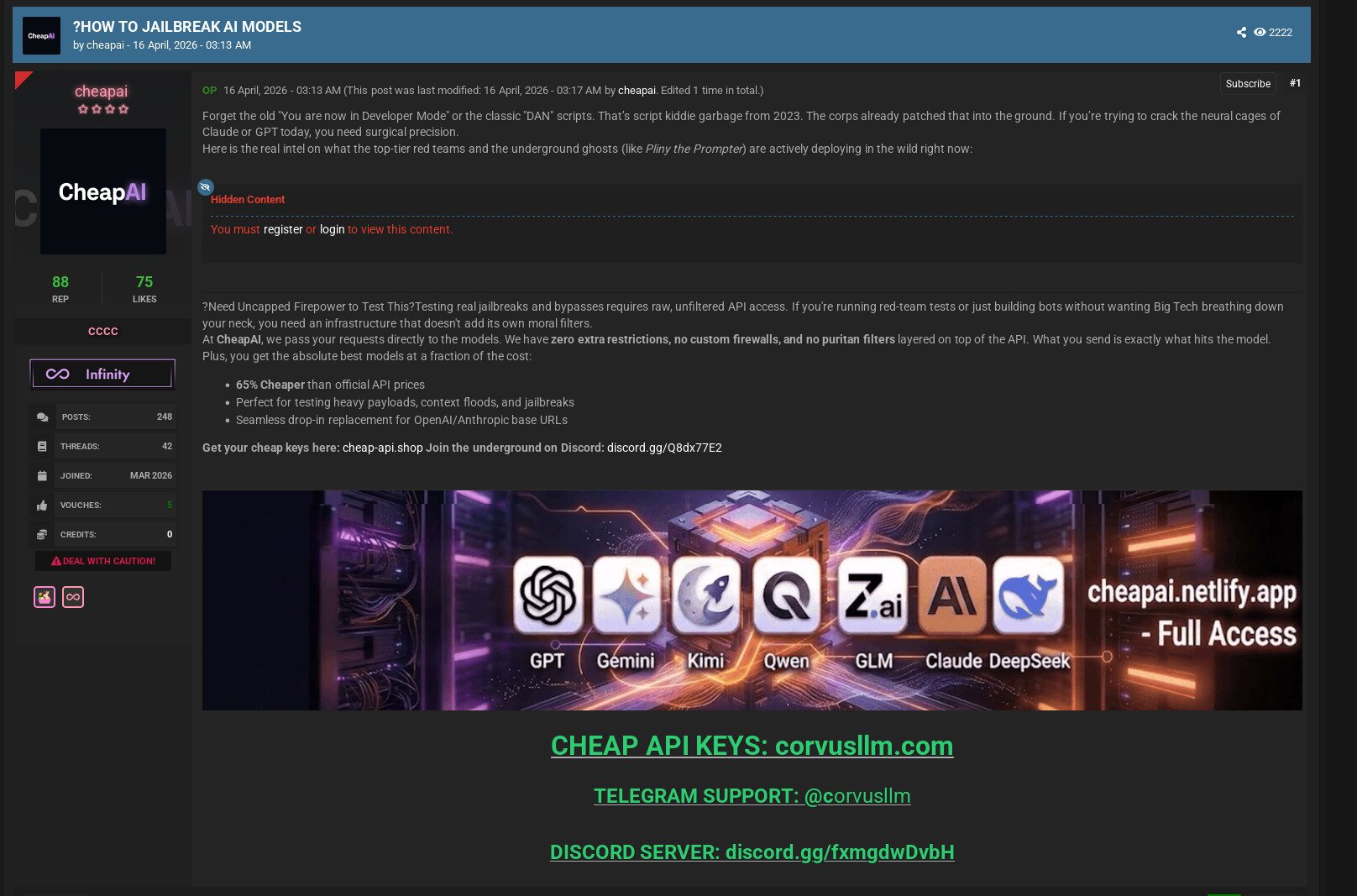Click the pink award badge under the caution label

pos(45,597)
